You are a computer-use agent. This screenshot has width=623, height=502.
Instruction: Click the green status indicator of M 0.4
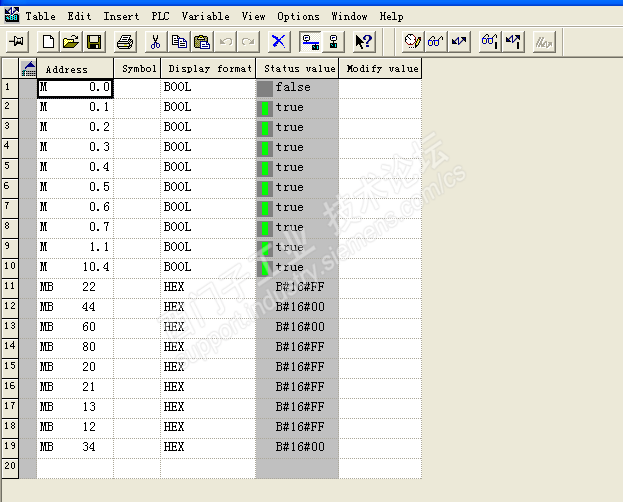(265, 168)
